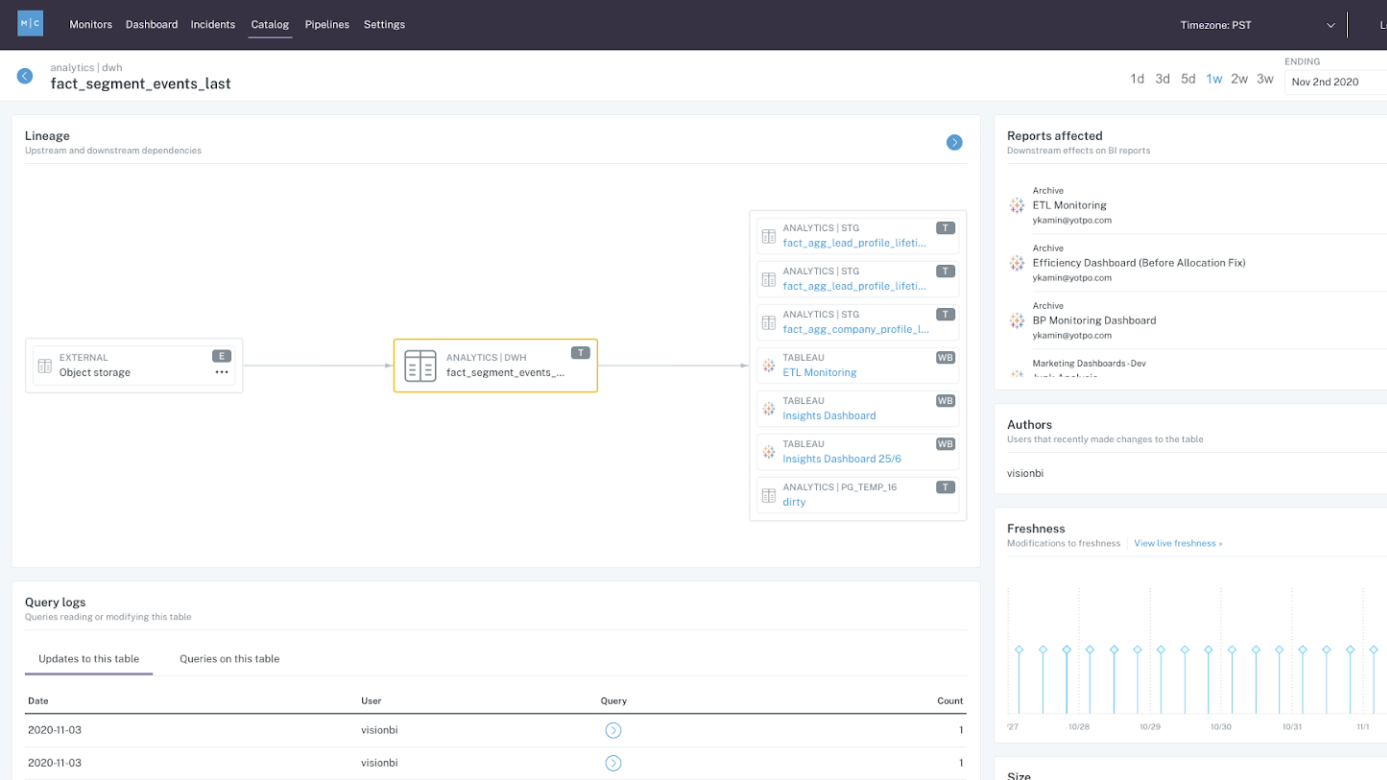
Task: Click the visionbi author entry
Action: tap(1025, 473)
